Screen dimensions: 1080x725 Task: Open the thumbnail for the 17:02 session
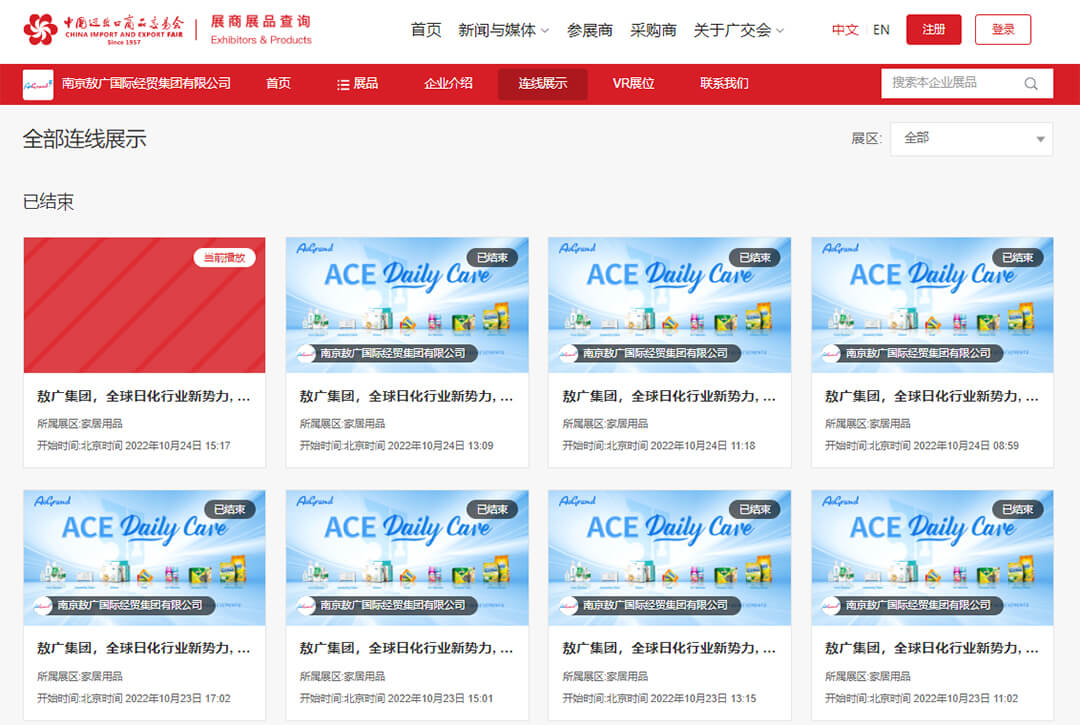145,558
